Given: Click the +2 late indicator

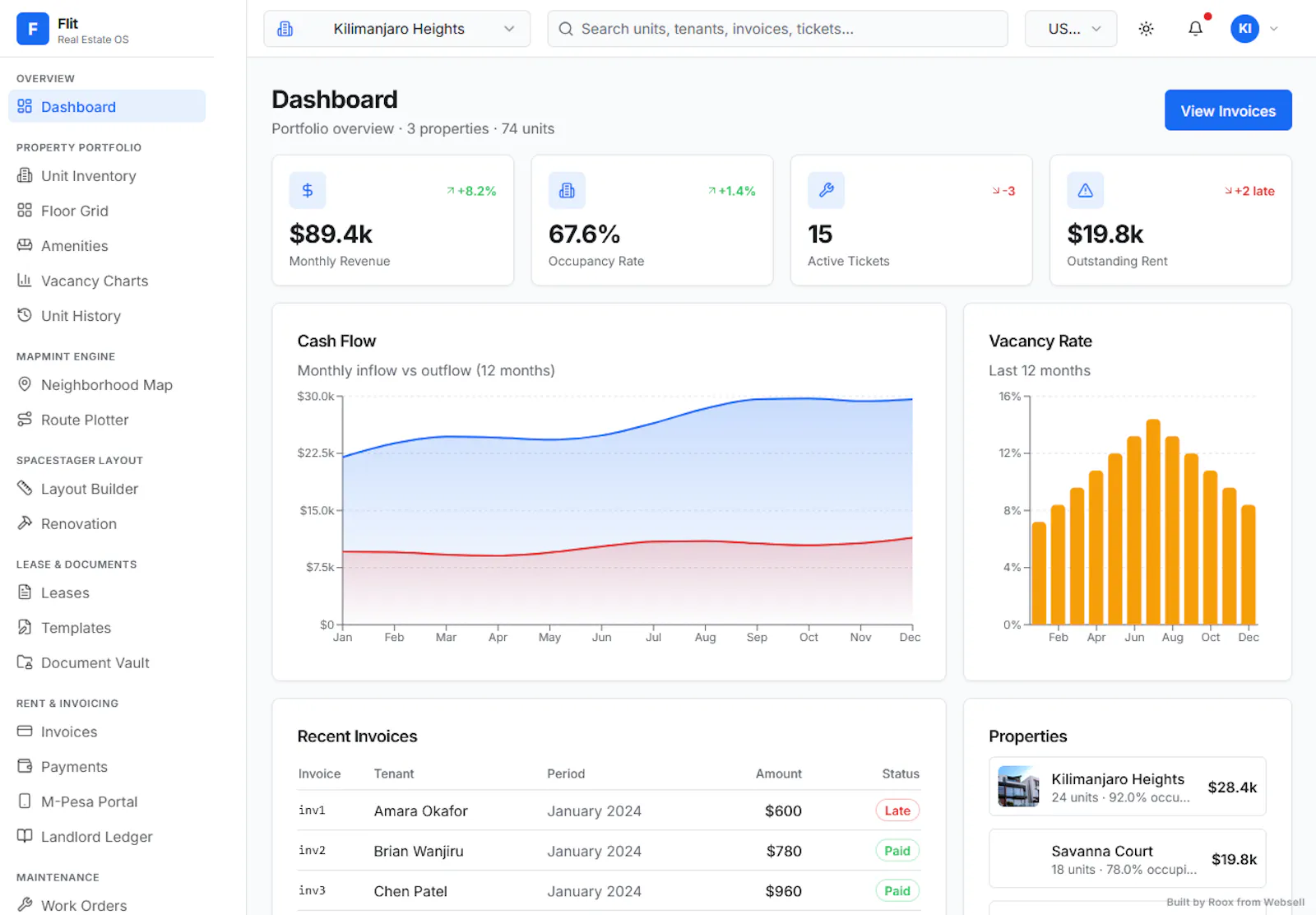Looking at the screenshot, I should coord(1249,191).
